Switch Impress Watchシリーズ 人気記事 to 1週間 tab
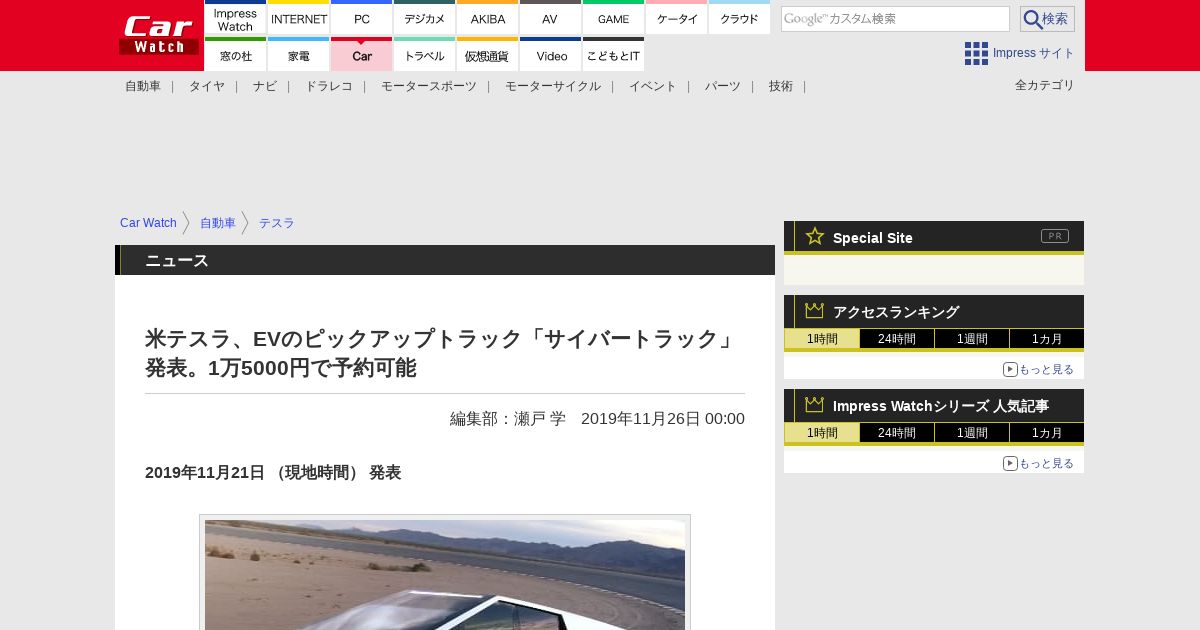The width and height of the screenshot is (1200, 630). 972,433
